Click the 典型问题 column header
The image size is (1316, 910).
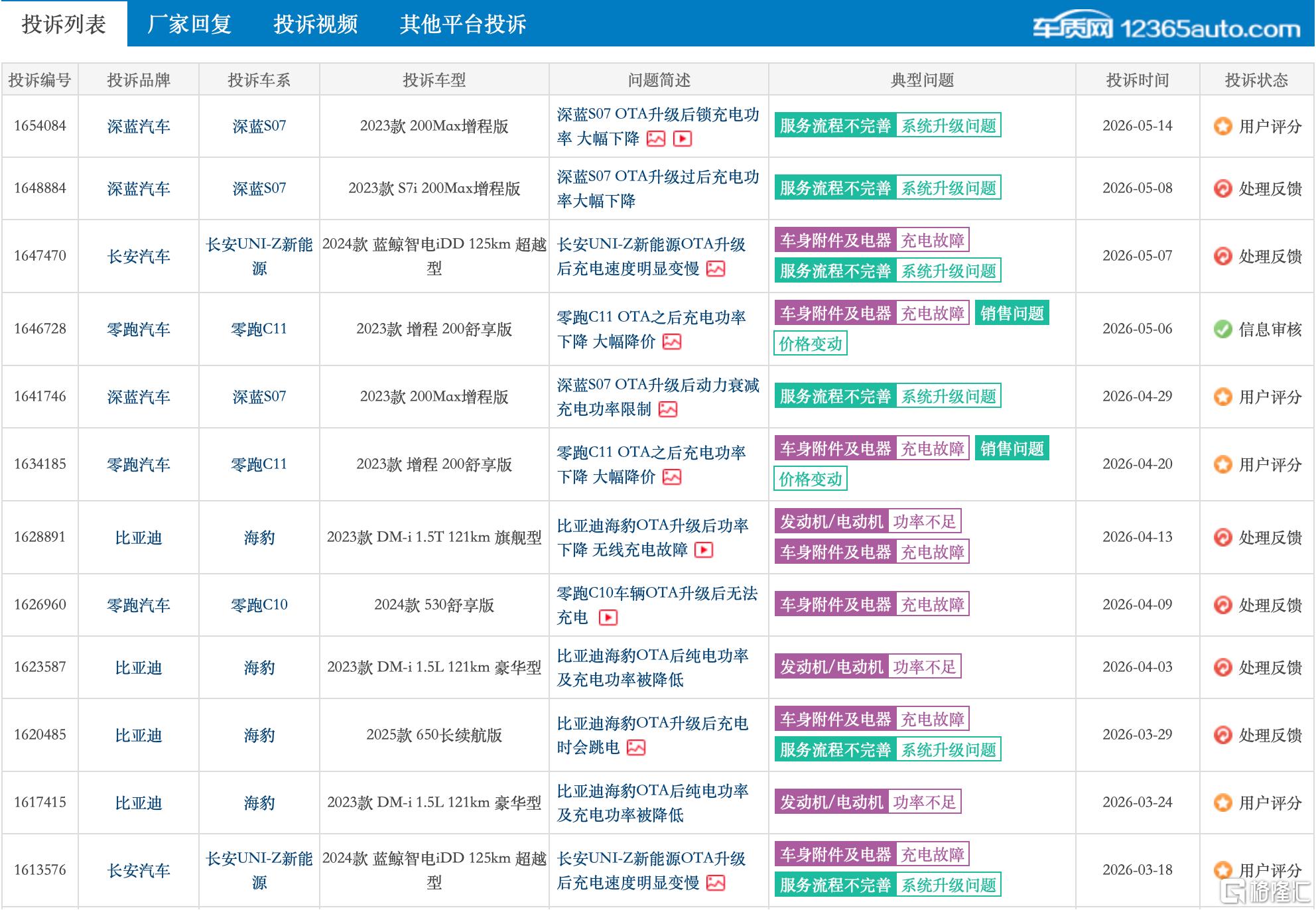tap(922, 80)
